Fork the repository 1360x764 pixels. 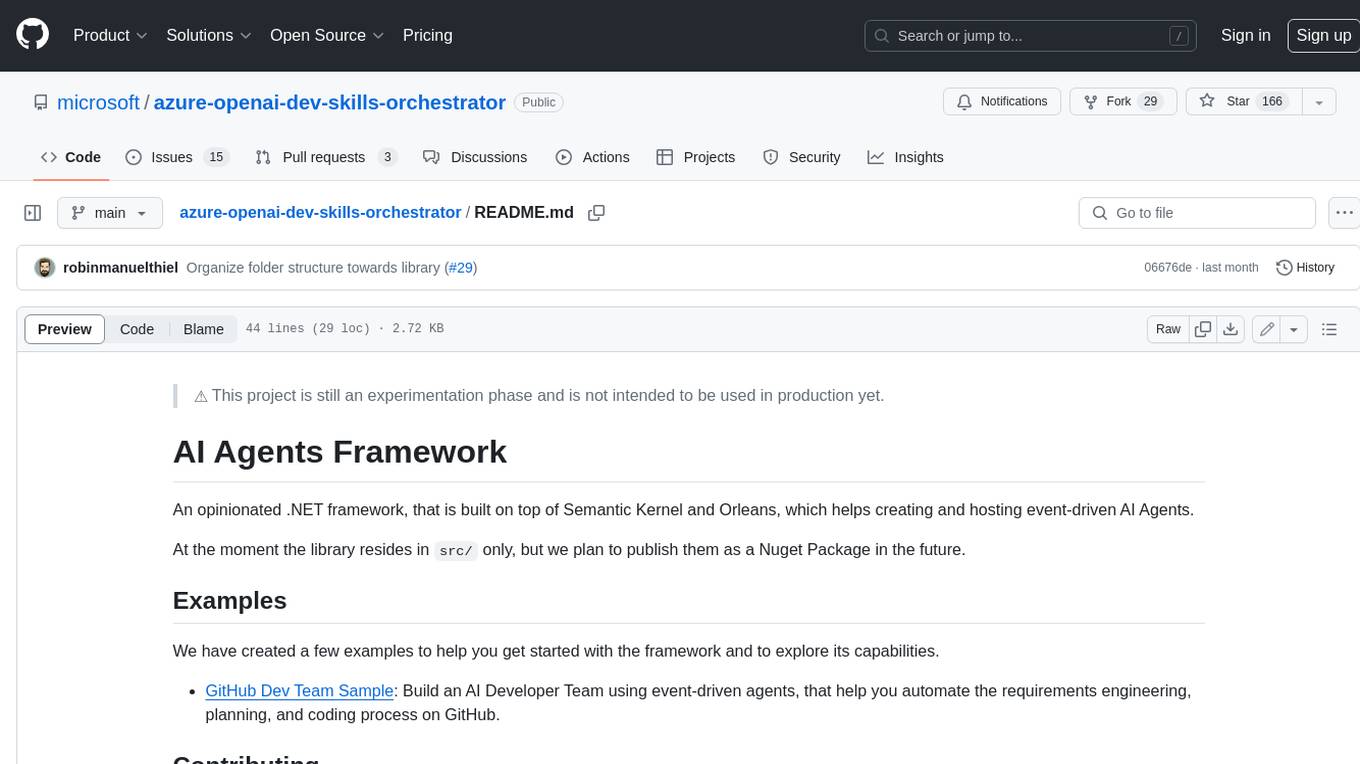pos(1123,101)
